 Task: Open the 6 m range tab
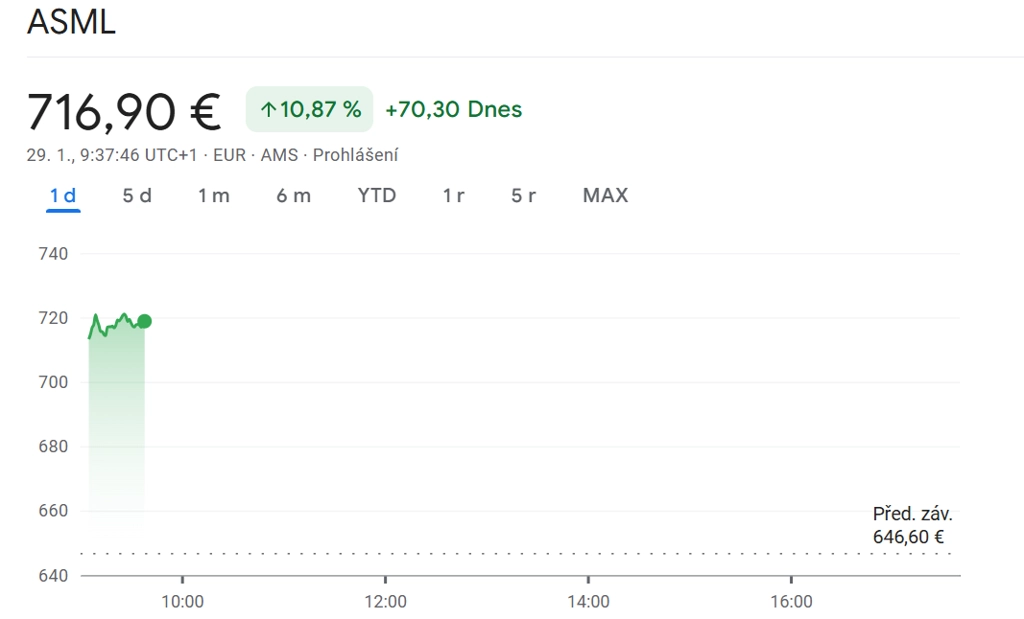click(293, 196)
